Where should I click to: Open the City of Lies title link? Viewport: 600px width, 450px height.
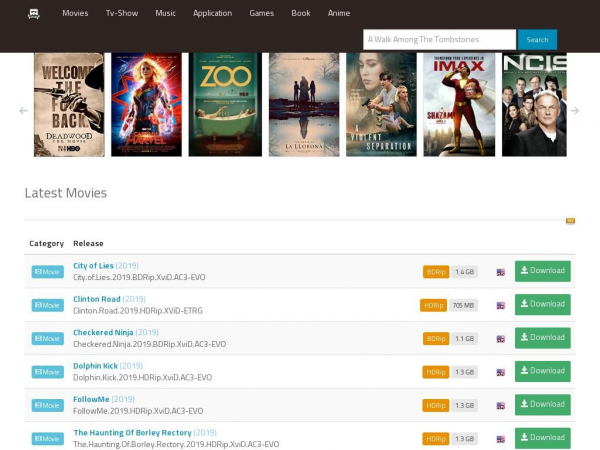(x=93, y=266)
